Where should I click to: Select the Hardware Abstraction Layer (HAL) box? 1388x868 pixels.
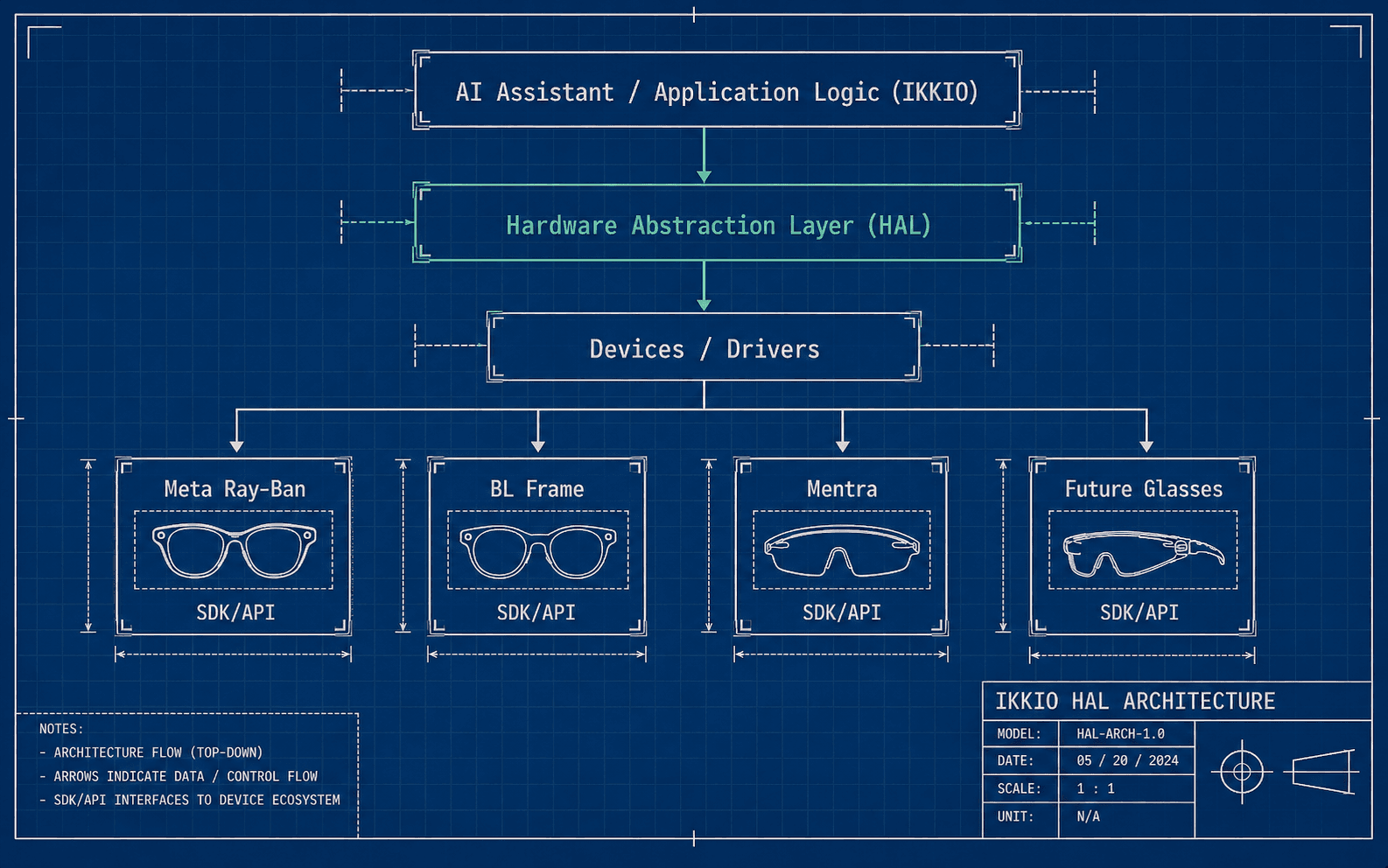pos(717,223)
